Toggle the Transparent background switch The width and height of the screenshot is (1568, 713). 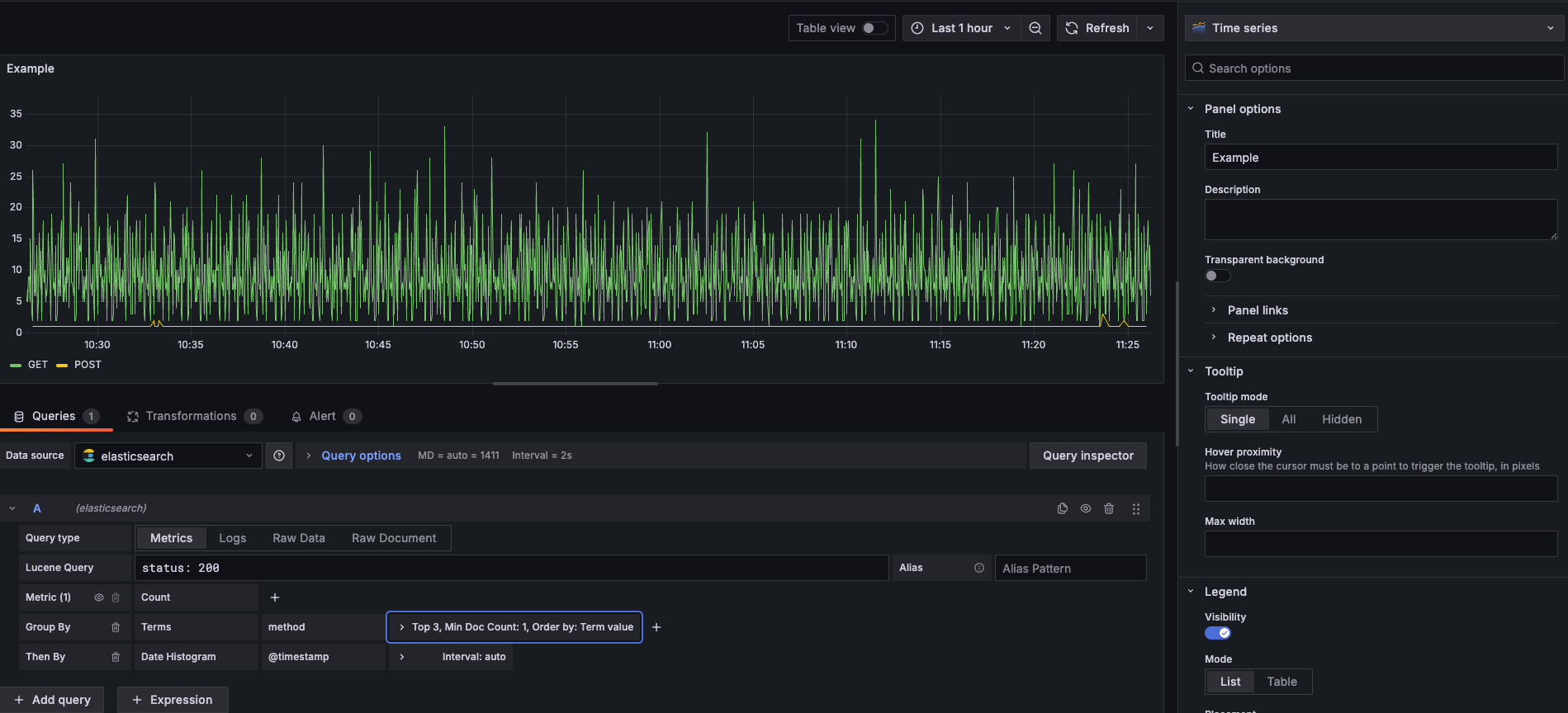1217,276
